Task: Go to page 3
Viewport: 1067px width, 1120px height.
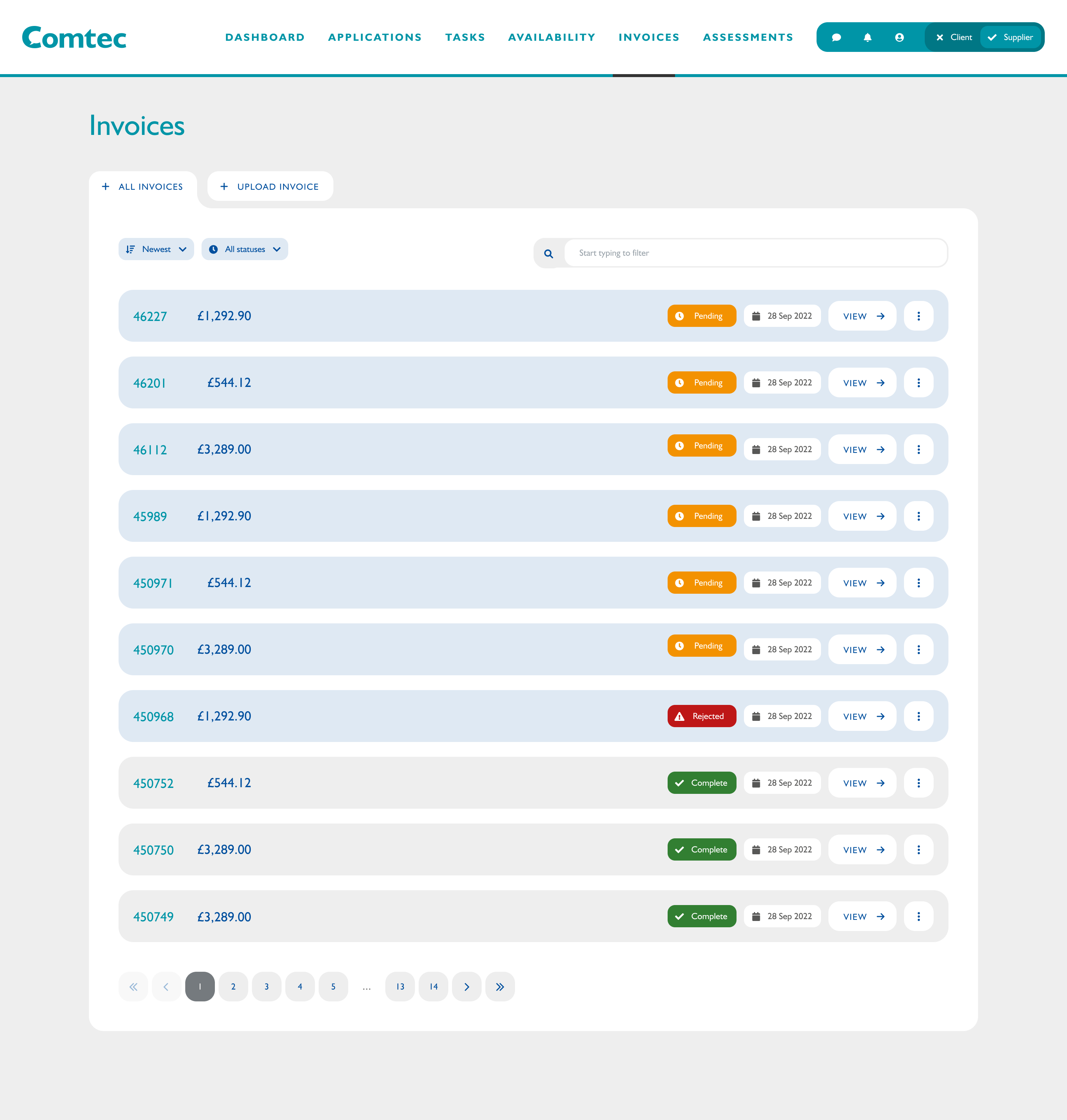Action: (266, 987)
